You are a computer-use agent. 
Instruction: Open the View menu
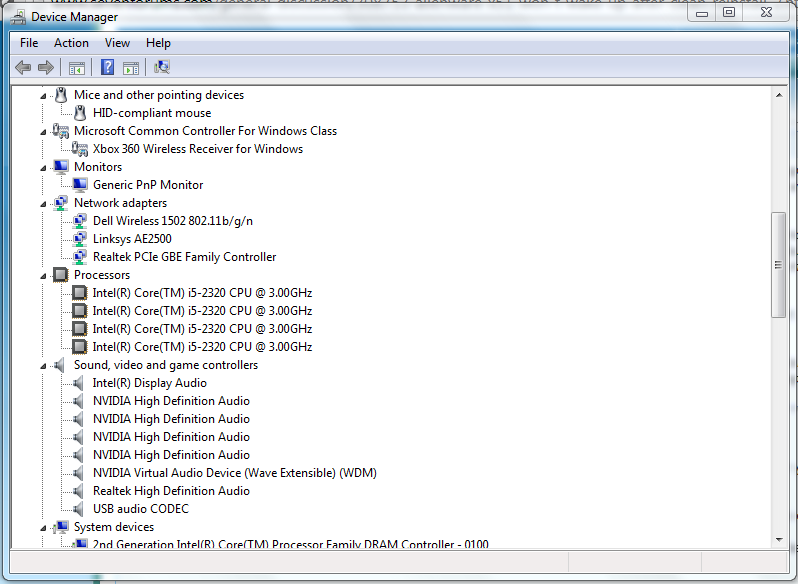117,43
